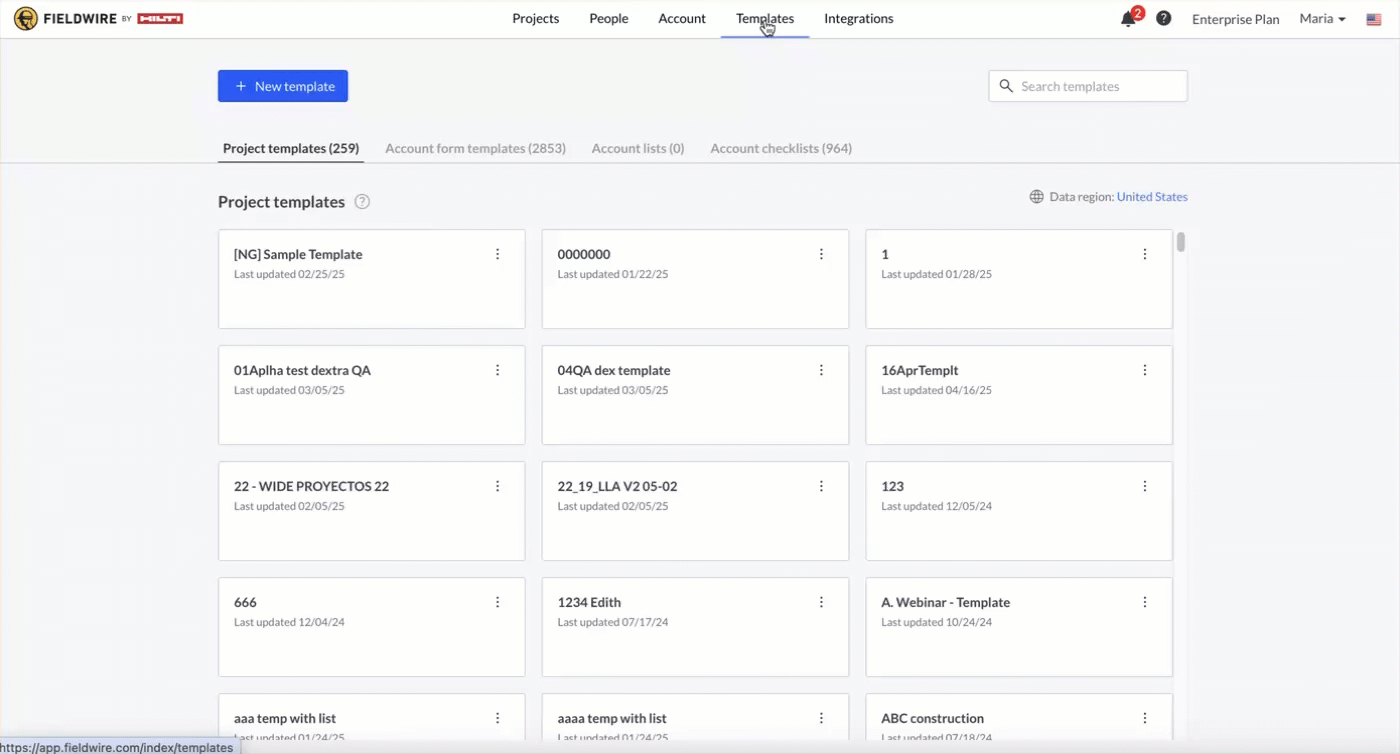Open more options for 22 - WIDE PROYECTOS 22

(x=497, y=486)
